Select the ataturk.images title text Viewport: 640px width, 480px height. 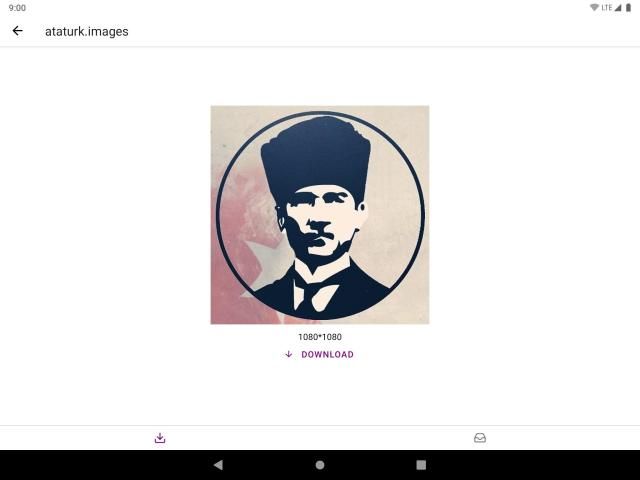(87, 31)
